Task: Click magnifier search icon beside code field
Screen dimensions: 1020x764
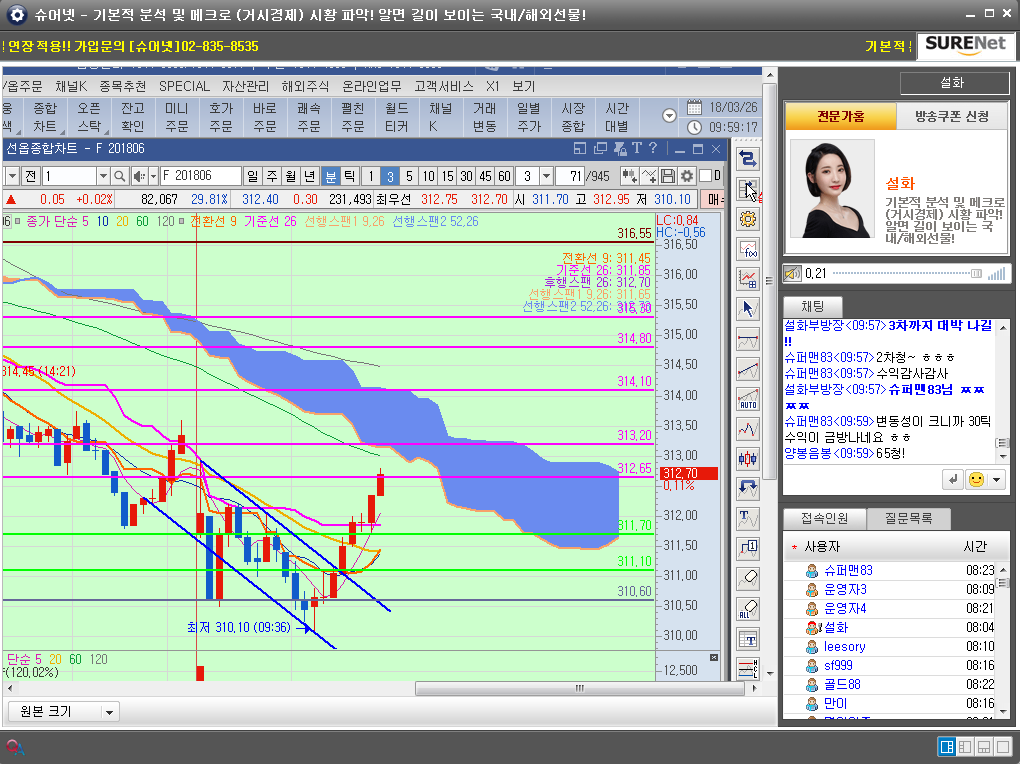Action: [x=119, y=176]
